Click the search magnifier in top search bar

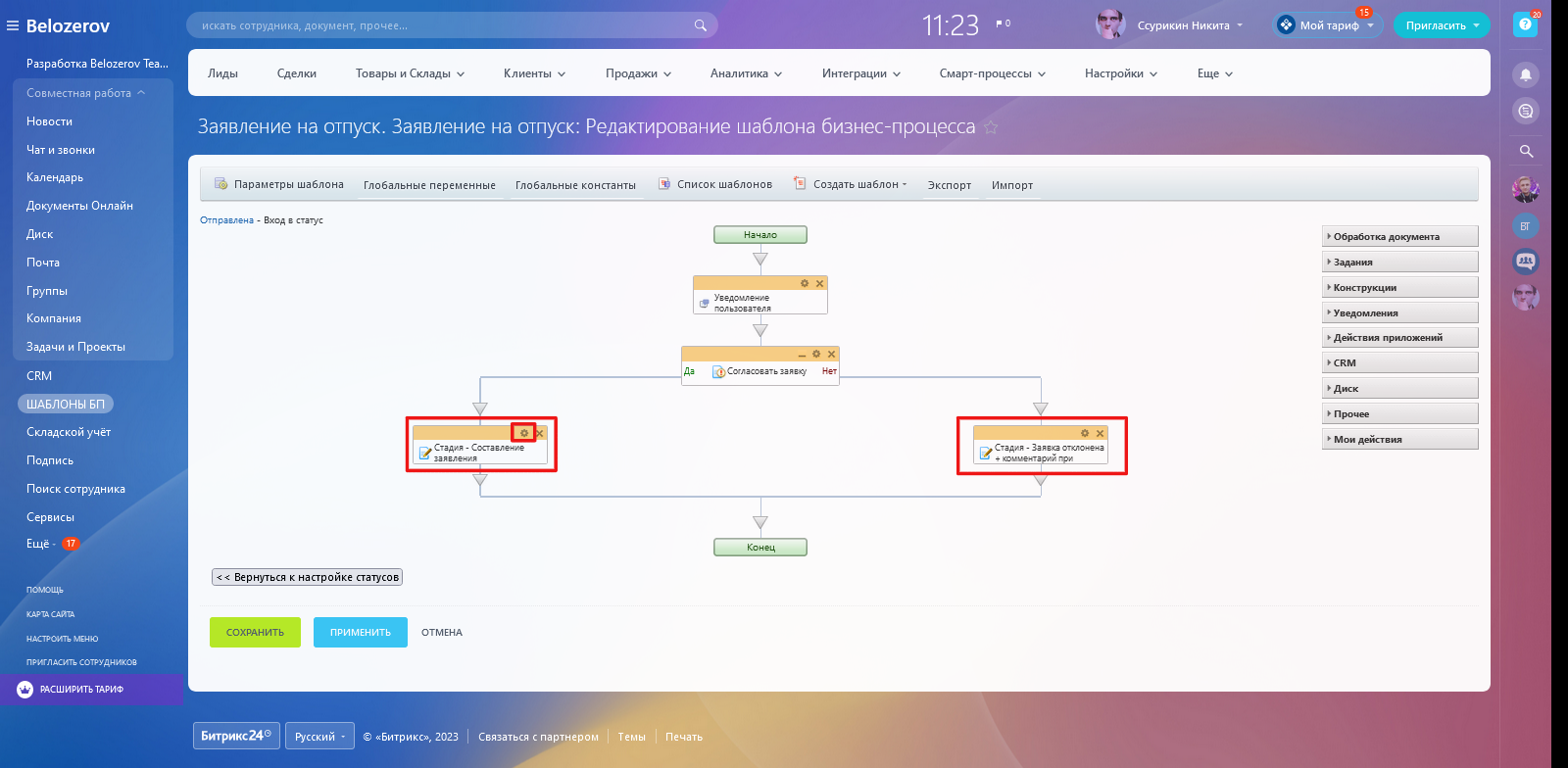700,25
